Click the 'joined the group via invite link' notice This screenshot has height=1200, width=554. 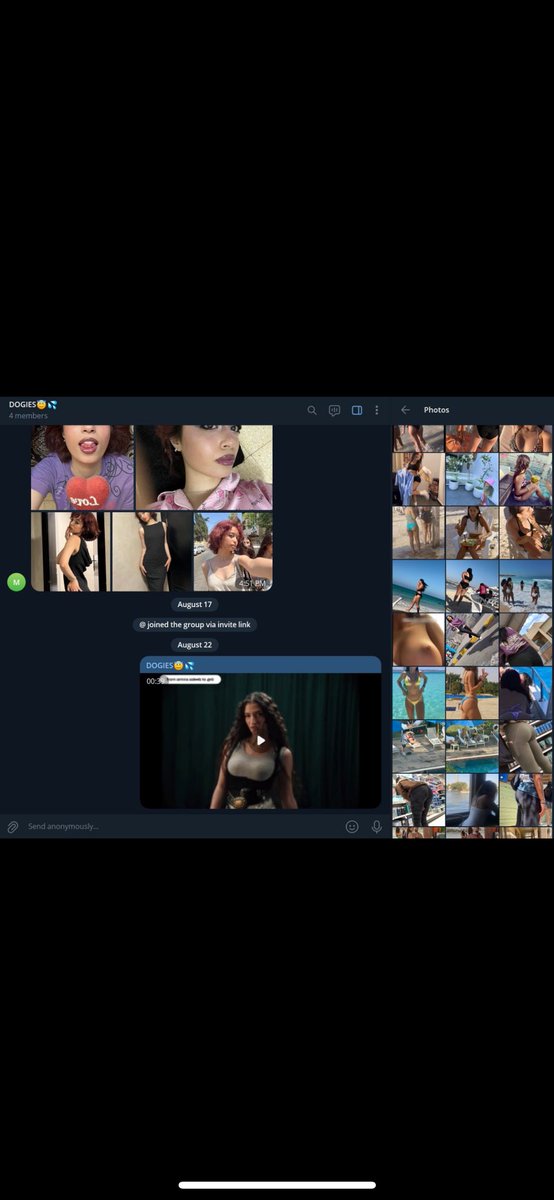[x=195, y=625]
